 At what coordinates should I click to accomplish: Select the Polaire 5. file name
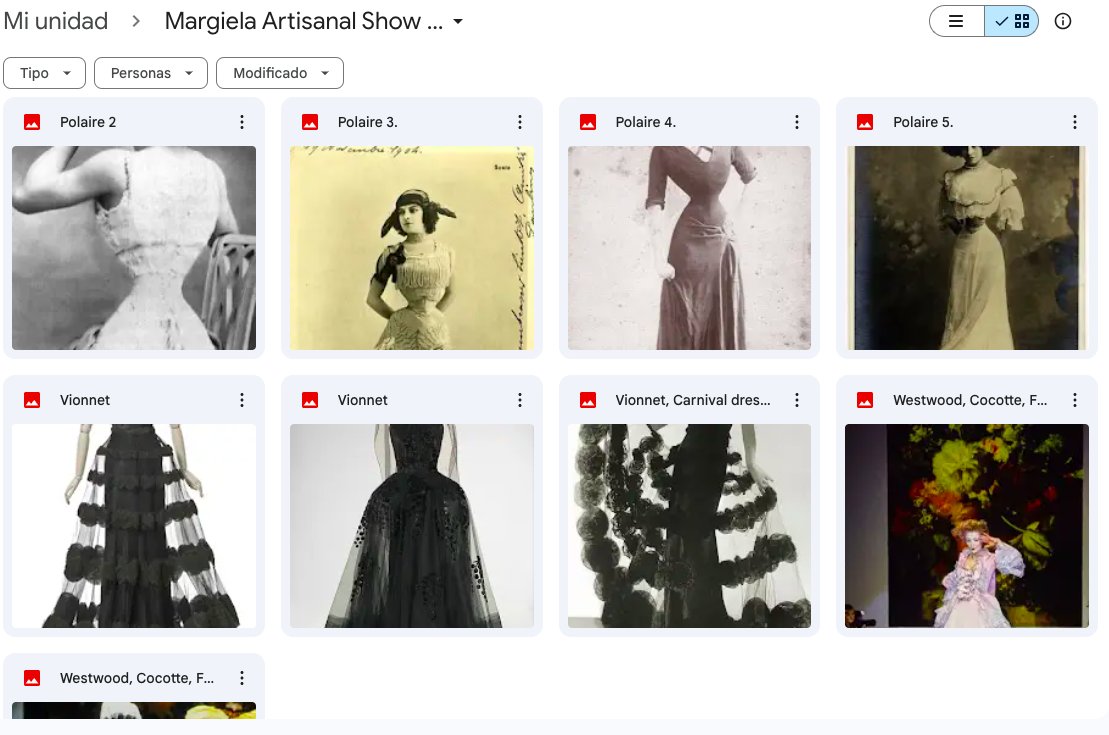[x=923, y=122]
